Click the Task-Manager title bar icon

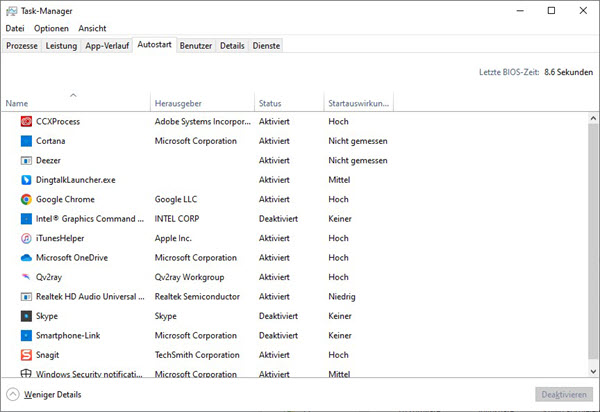click(11, 11)
